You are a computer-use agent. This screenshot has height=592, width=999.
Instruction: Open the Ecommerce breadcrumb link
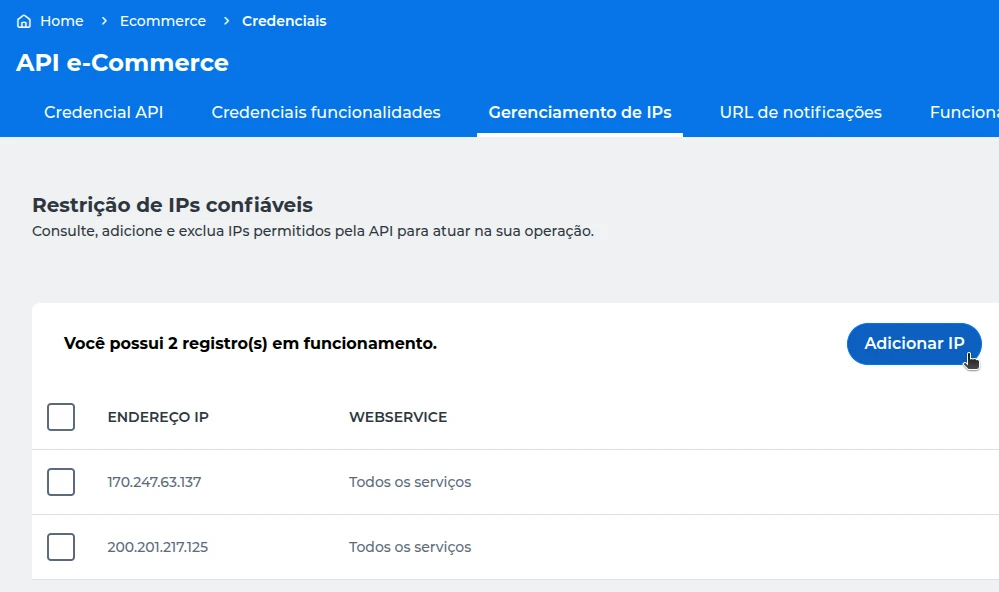(162, 20)
